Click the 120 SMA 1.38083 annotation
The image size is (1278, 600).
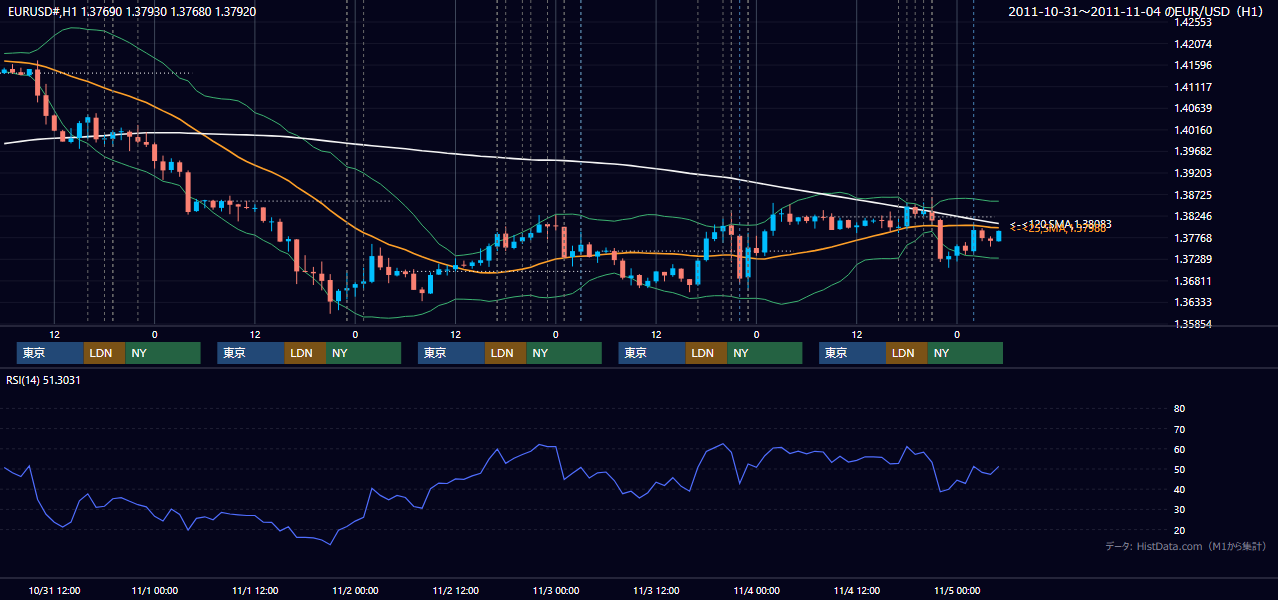click(x=1062, y=223)
